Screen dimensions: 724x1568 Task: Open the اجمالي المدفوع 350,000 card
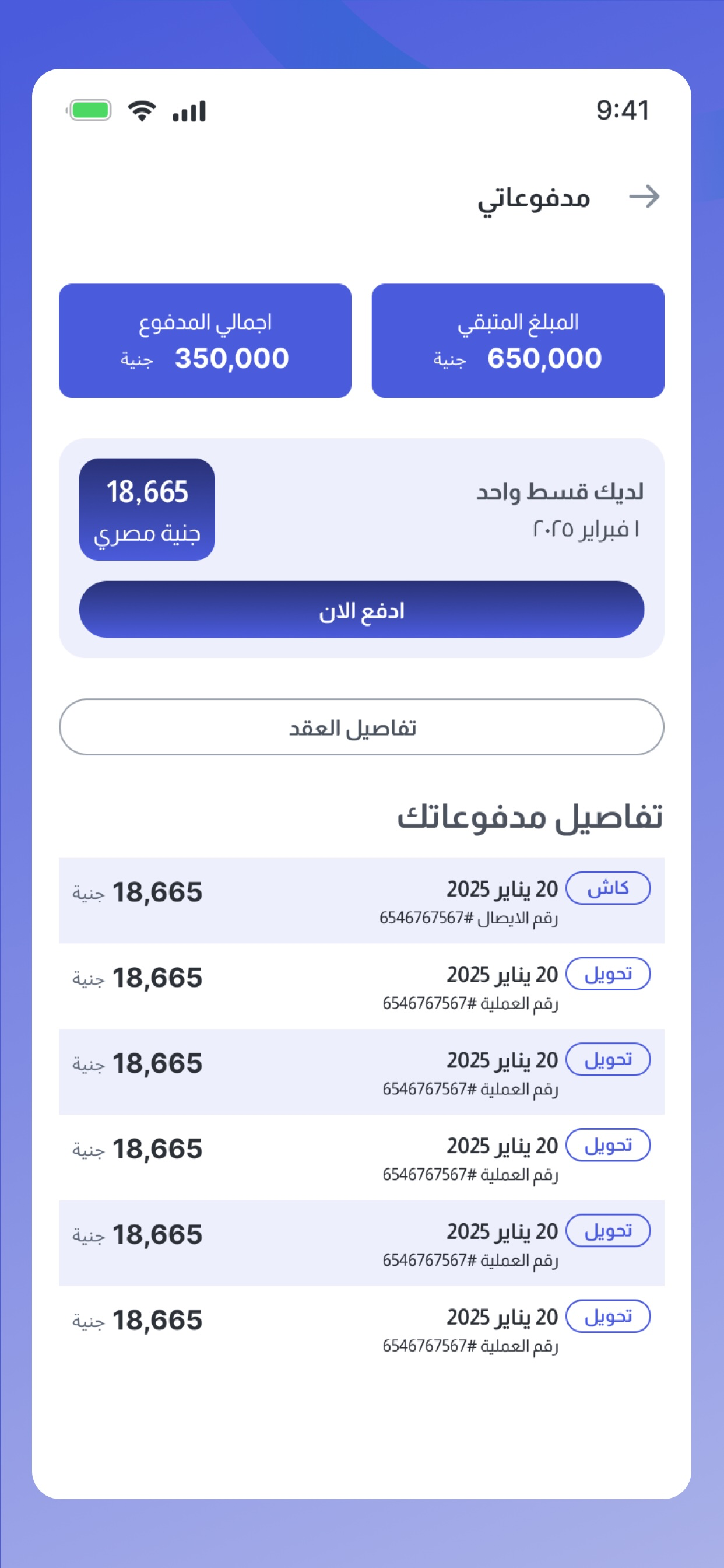(205, 341)
